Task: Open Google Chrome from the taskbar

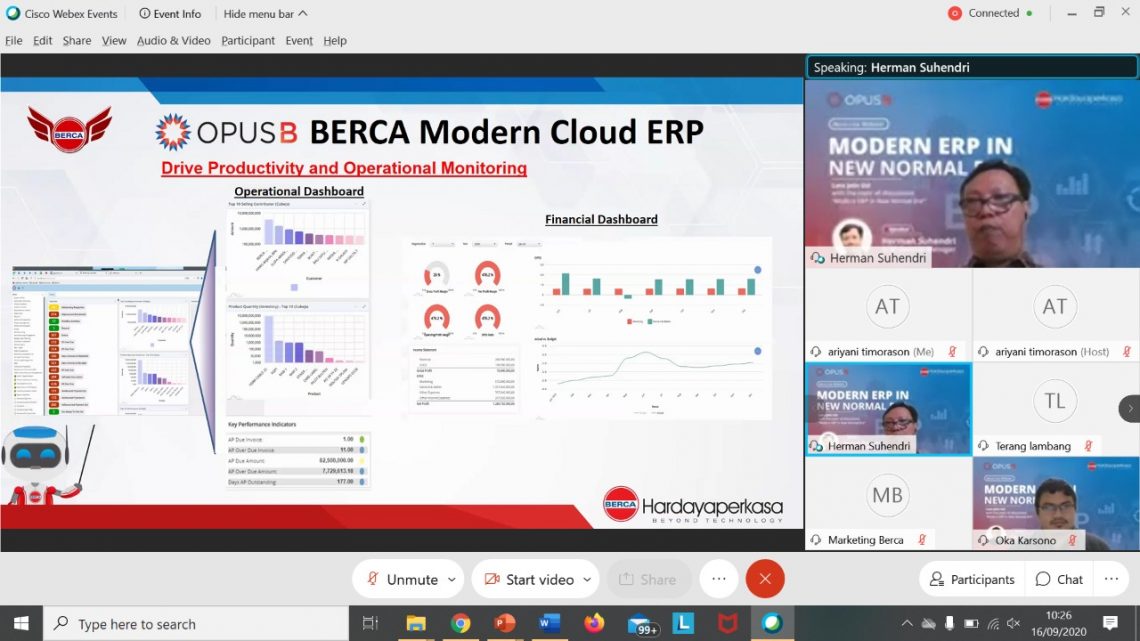Action: (460, 624)
